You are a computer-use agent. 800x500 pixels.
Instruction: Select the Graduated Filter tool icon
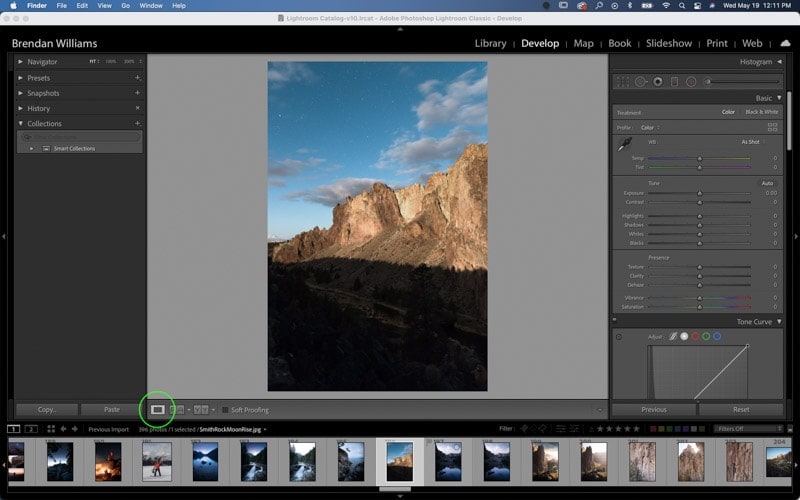click(674, 82)
